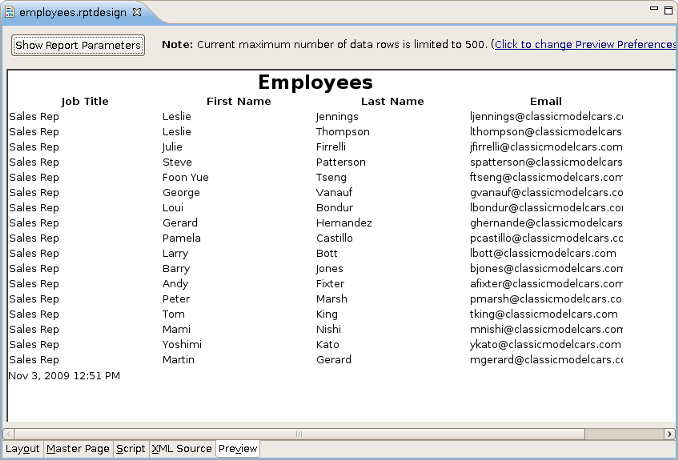Click the first name Steve

tap(177, 162)
